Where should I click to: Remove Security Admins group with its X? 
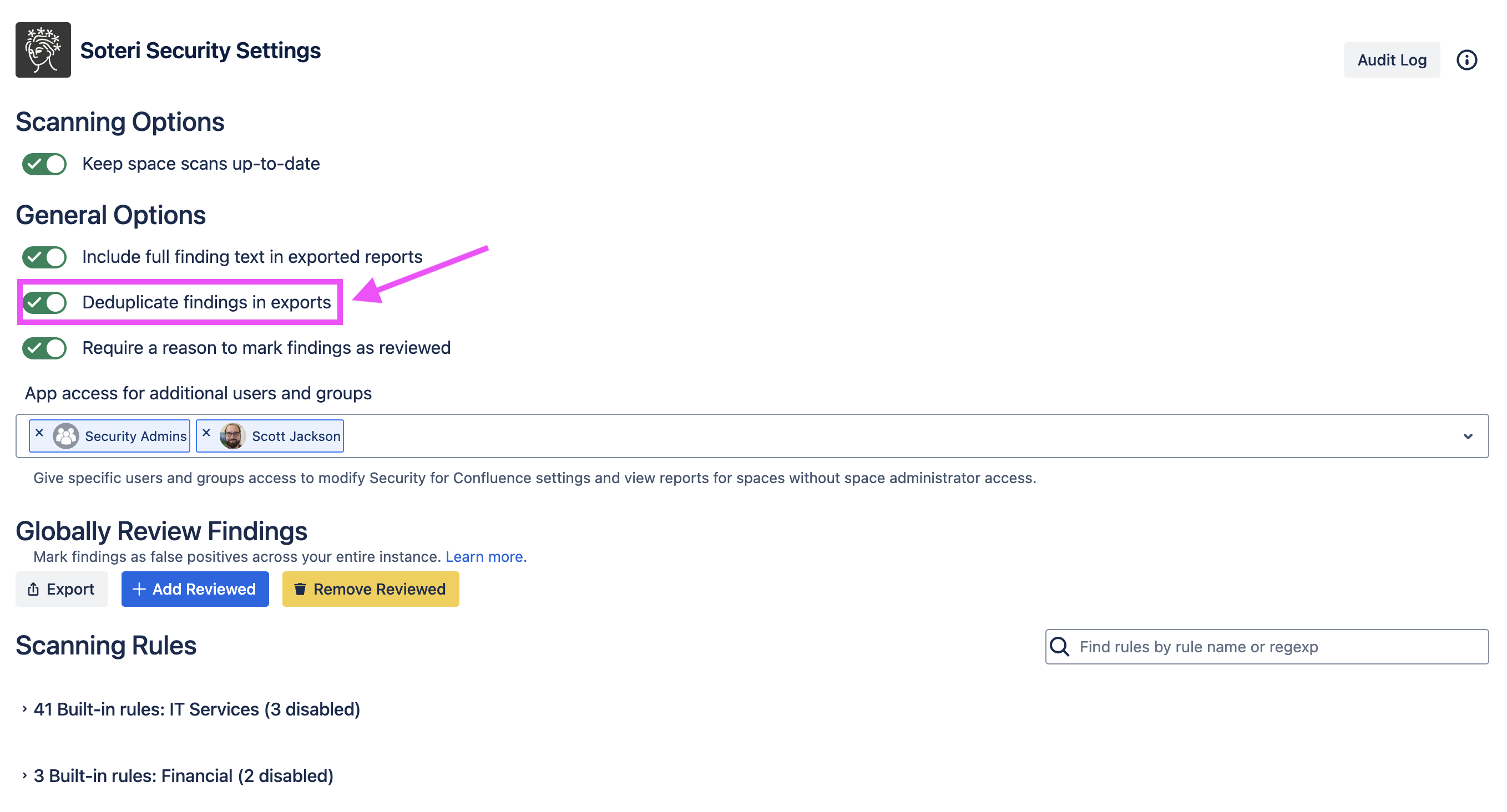39,433
